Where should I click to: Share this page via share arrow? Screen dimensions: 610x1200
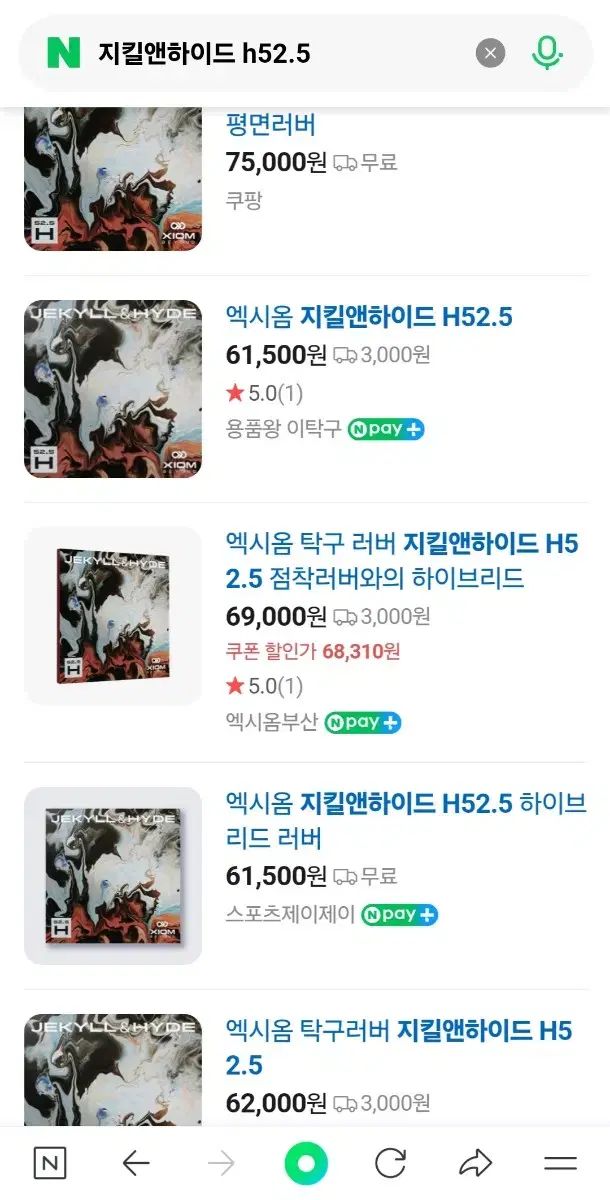pos(475,1163)
